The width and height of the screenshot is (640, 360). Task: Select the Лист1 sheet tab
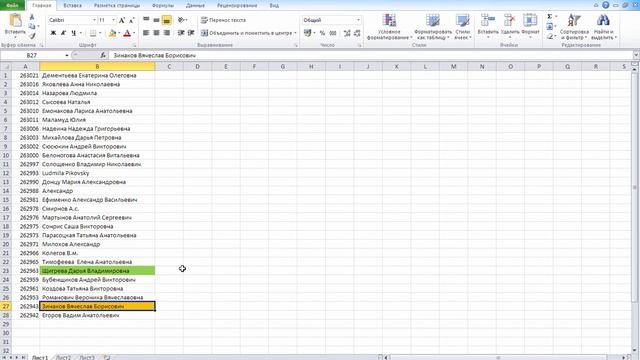click(x=40, y=357)
